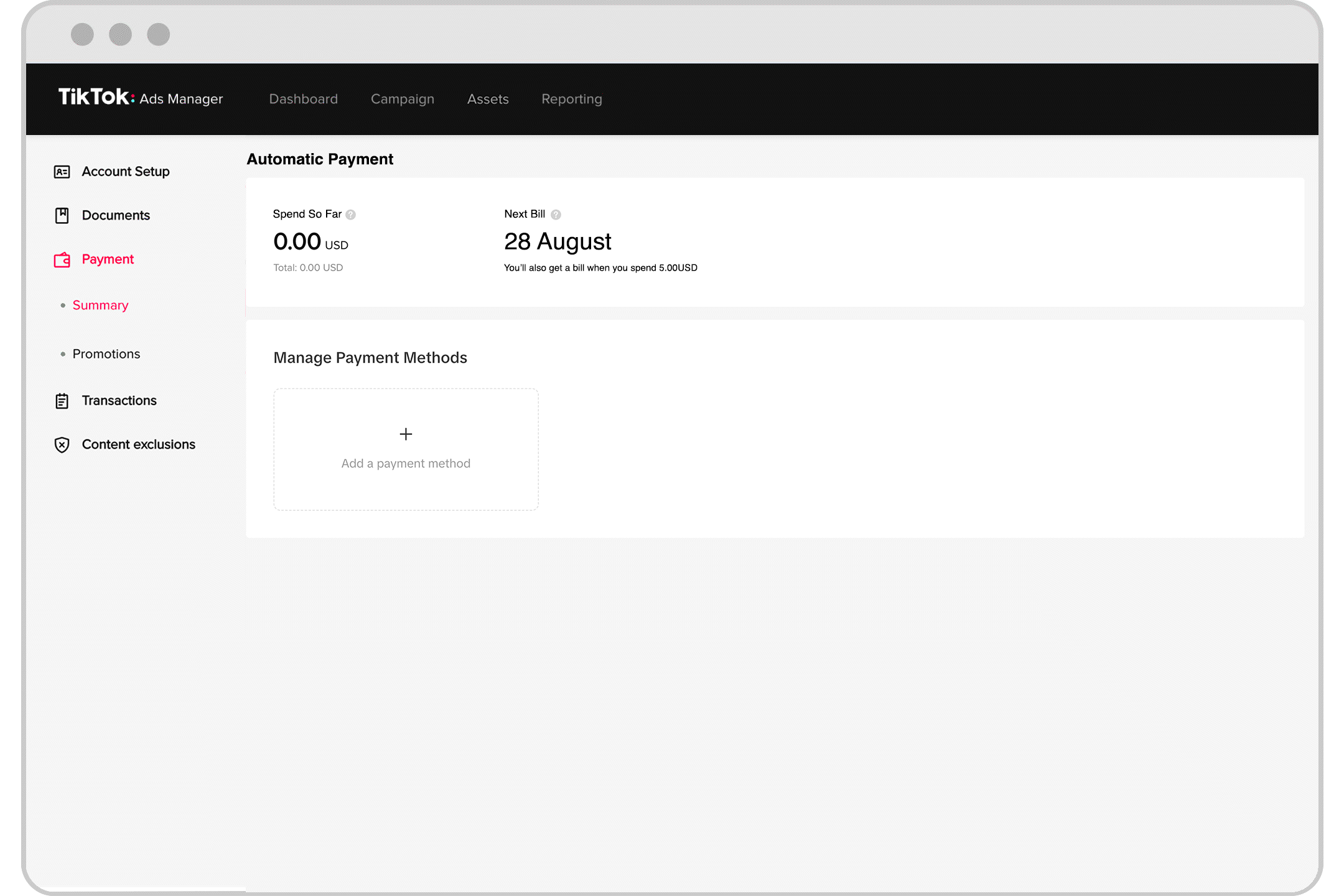
Task: Open the Dashboard menu item
Action: point(304,98)
